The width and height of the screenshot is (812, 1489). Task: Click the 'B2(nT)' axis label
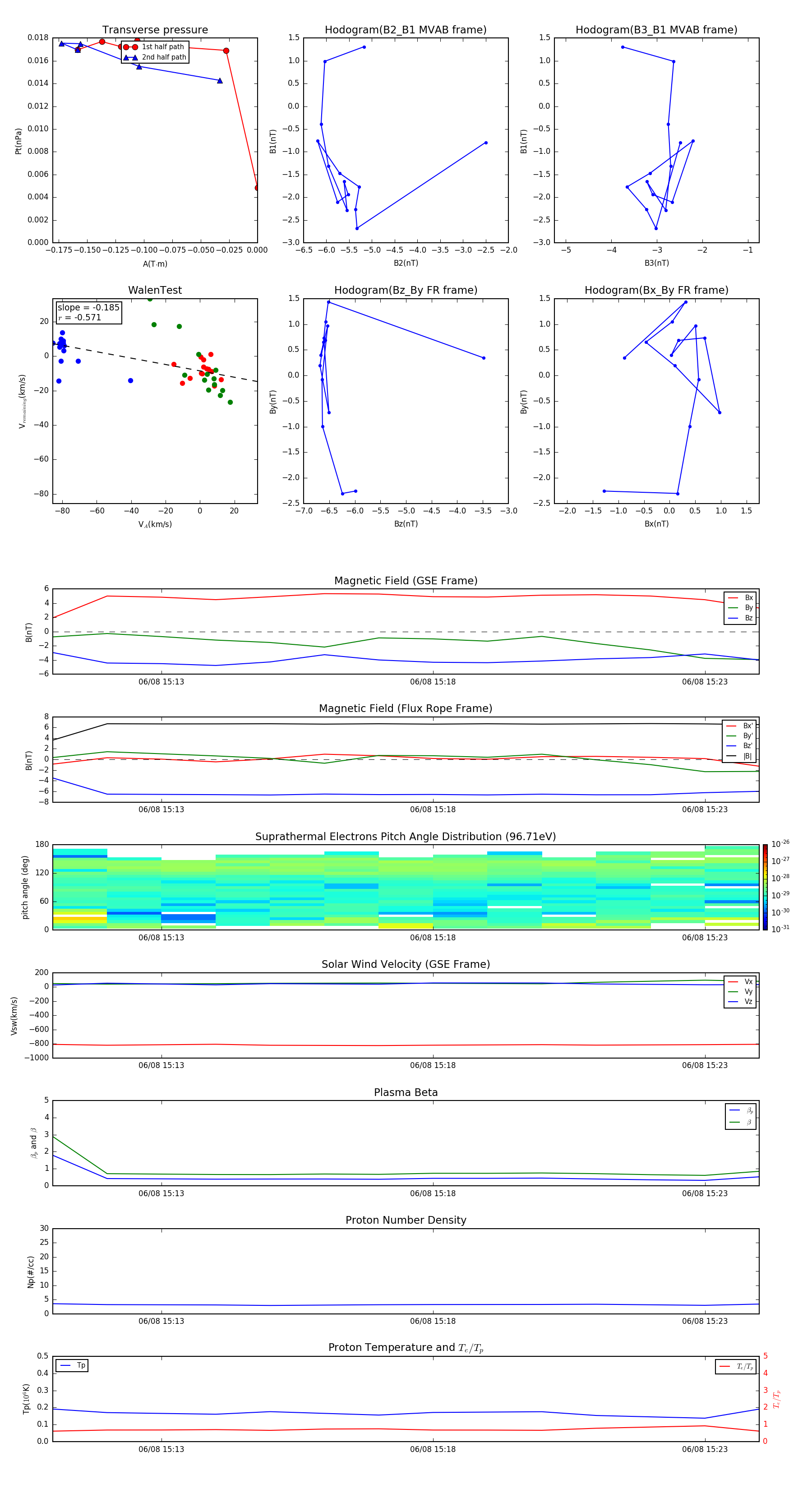(406, 263)
